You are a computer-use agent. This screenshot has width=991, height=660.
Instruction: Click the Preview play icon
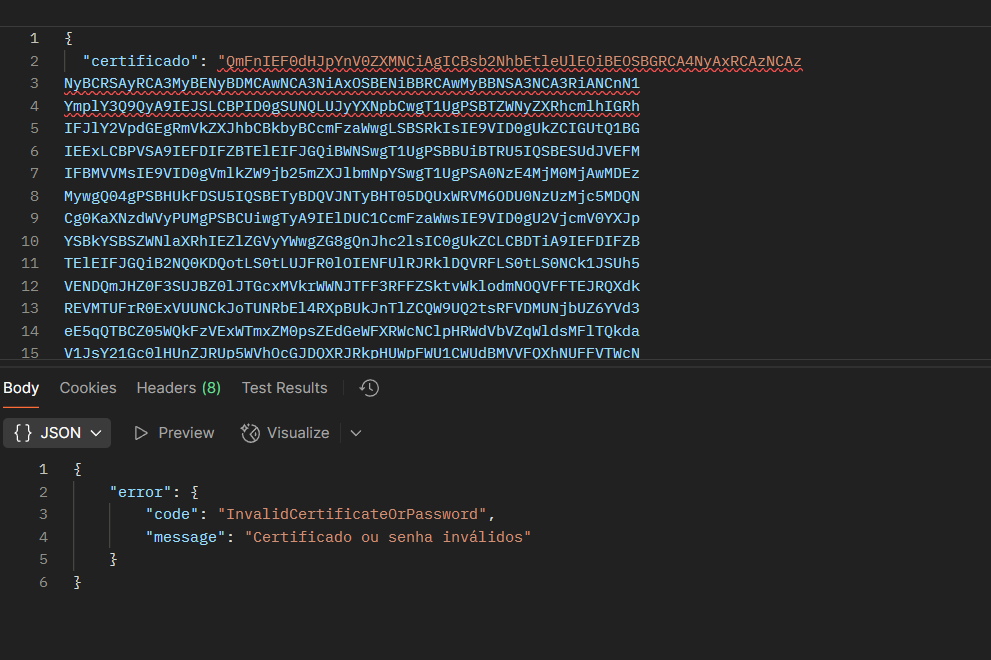141,433
